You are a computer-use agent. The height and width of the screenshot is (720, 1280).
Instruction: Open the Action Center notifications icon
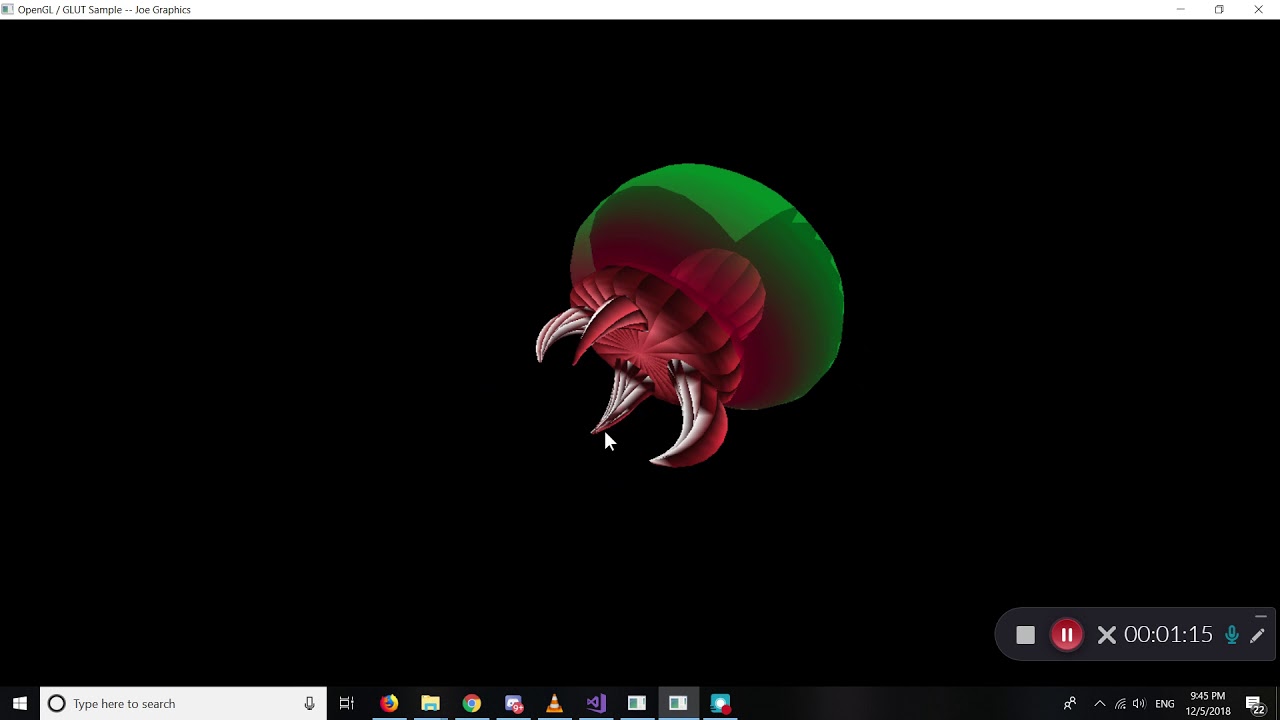coord(1255,704)
